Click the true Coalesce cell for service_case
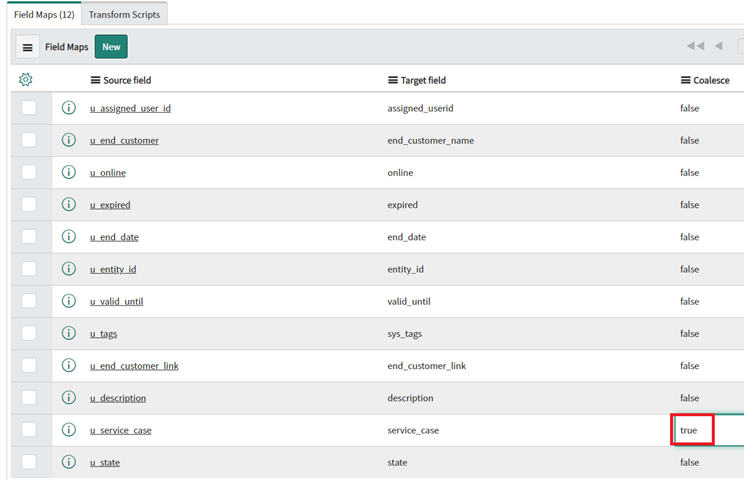Image resolution: width=744 pixels, height=480 pixels. (x=692, y=430)
